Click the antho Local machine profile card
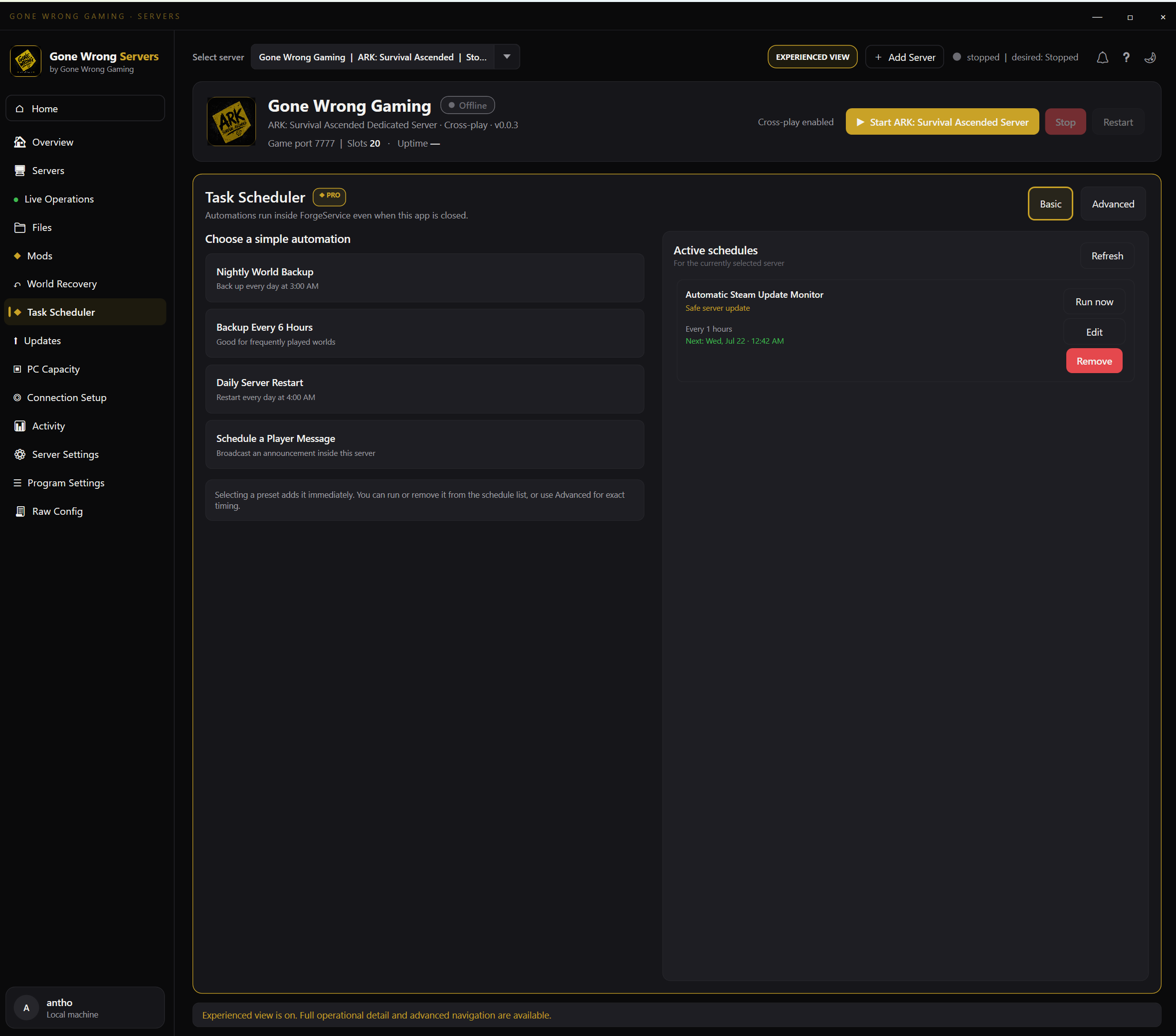This screenshot has width=1176, height=1036. click(85, 1007)
